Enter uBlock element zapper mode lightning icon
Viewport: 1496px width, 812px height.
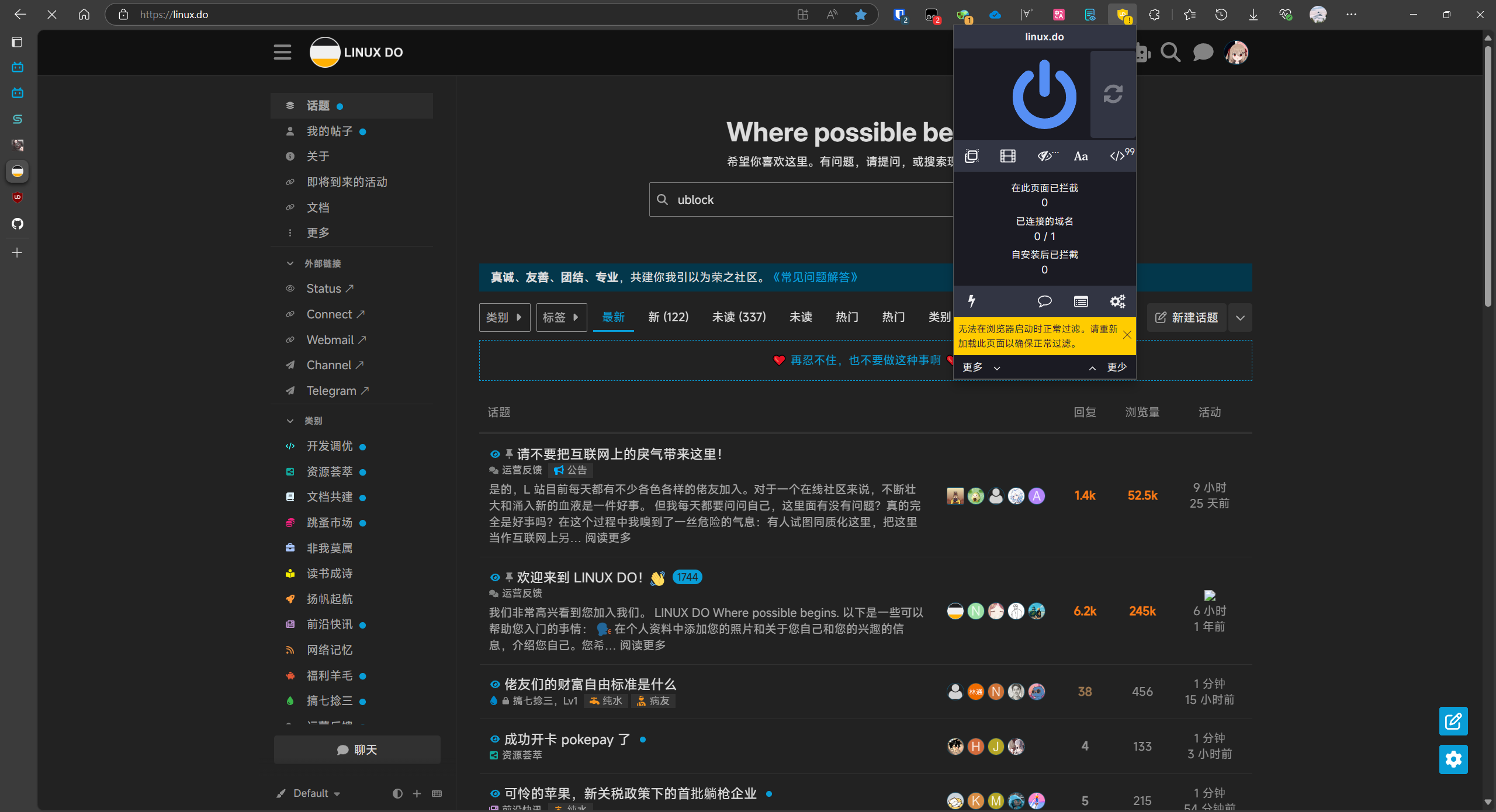971,301
